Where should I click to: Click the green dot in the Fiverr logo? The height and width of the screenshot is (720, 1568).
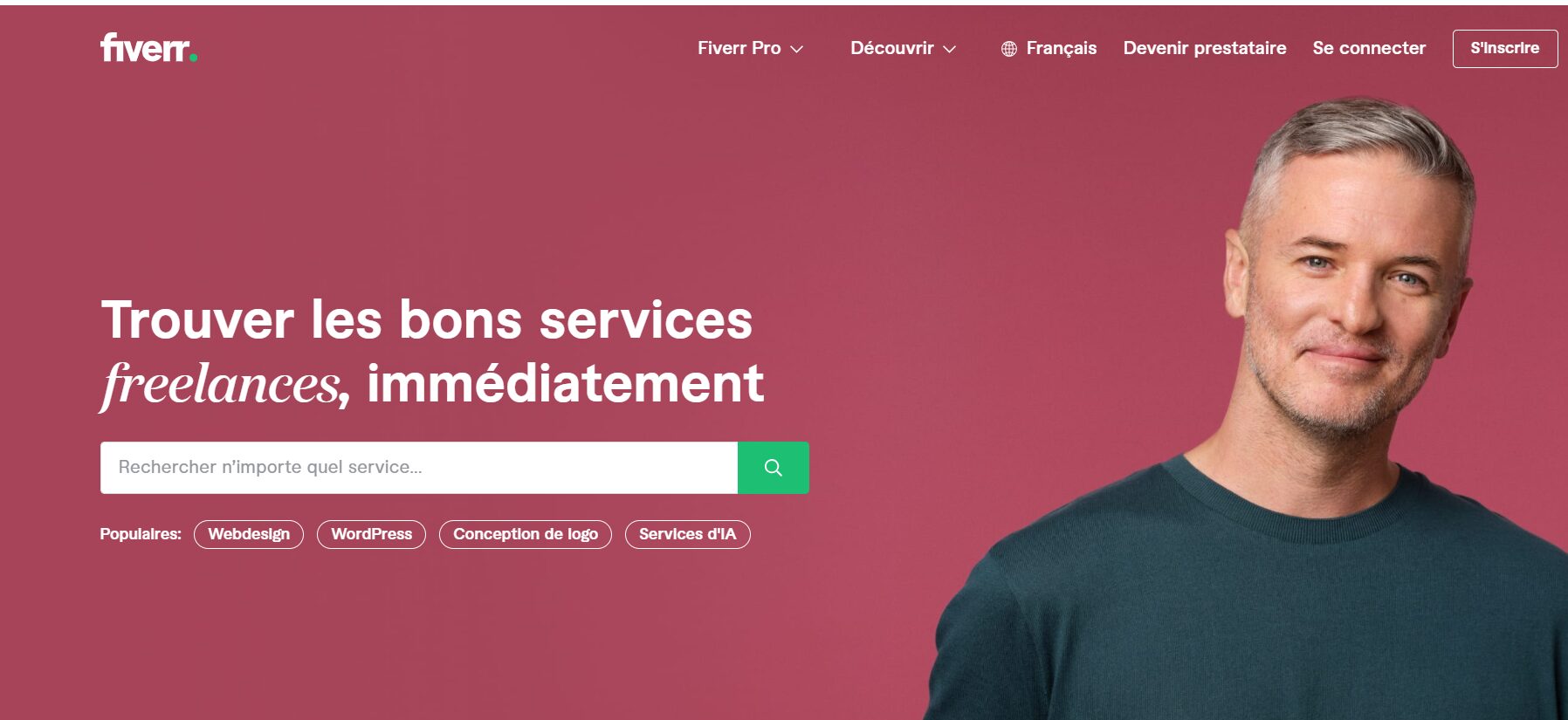[x=194, y=58]
